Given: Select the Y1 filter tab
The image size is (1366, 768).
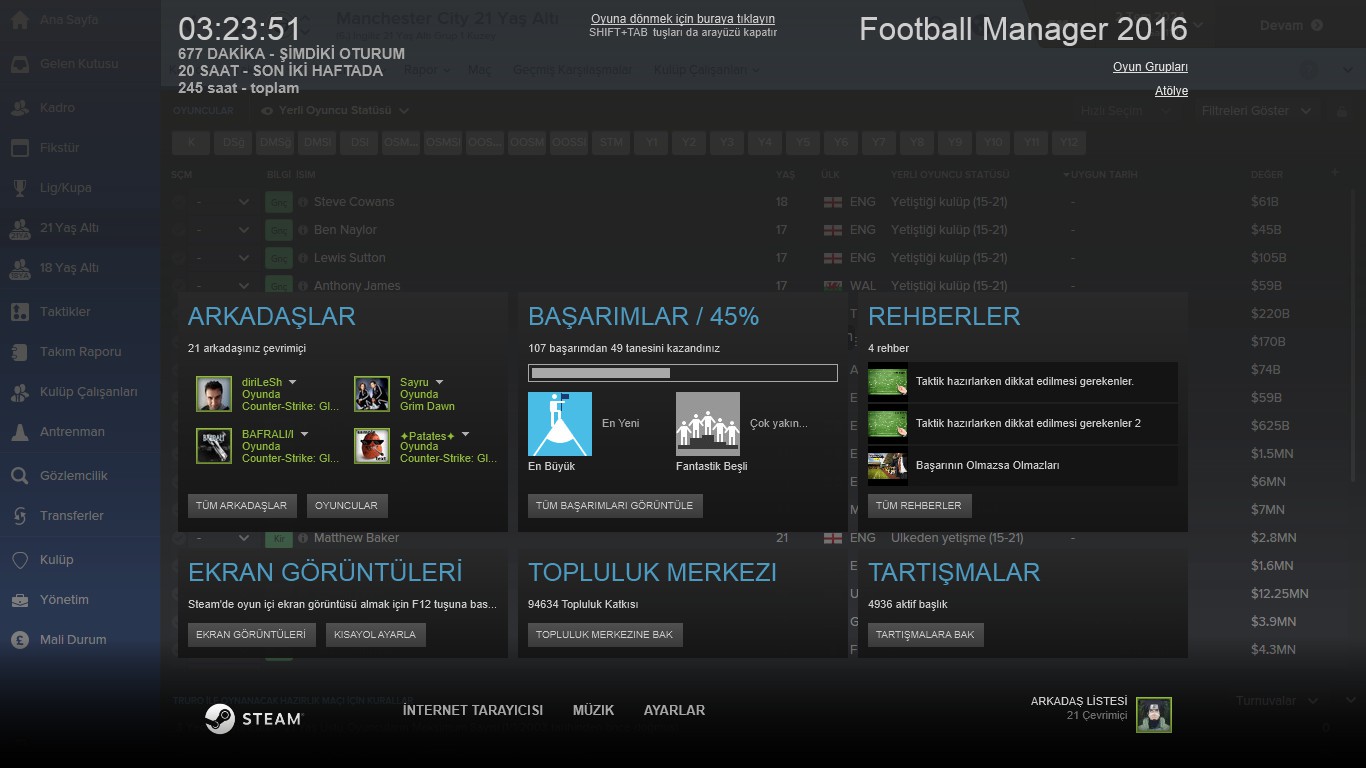Looking at the screenshot, I should click(651, 143).
